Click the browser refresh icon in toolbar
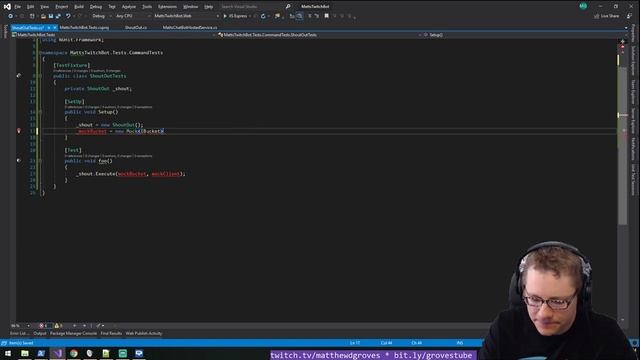Screen dimensions: 640x360 263,16
